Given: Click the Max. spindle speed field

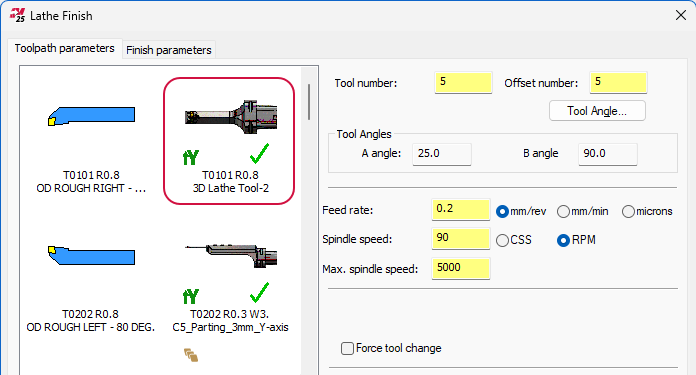Looking at the screenshot, I should (460, 268).
